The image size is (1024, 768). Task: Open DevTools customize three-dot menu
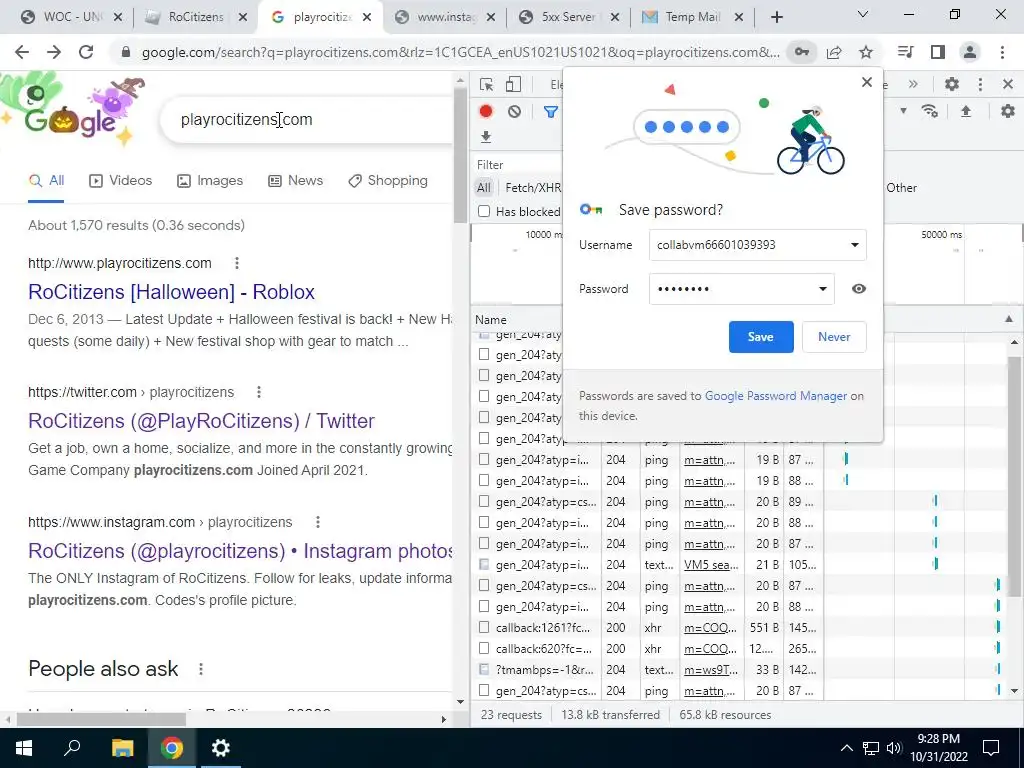[980, 84]
